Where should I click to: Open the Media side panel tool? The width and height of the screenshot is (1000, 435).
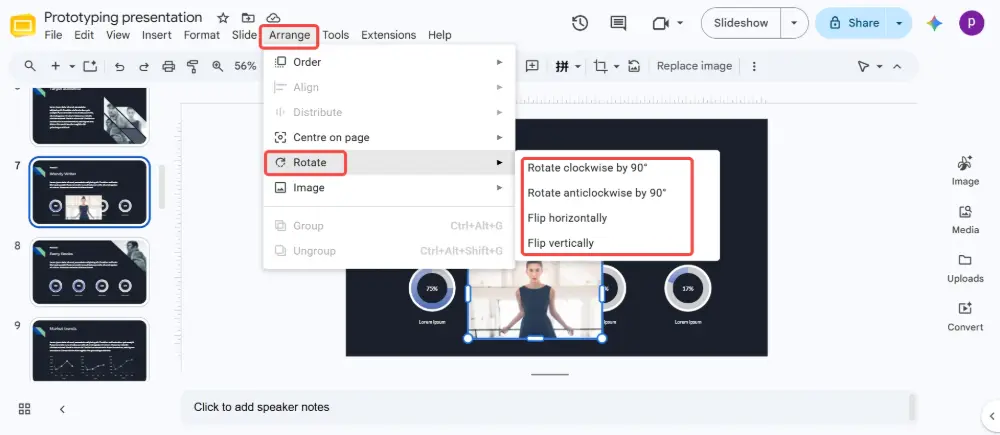tap(965, 219)
